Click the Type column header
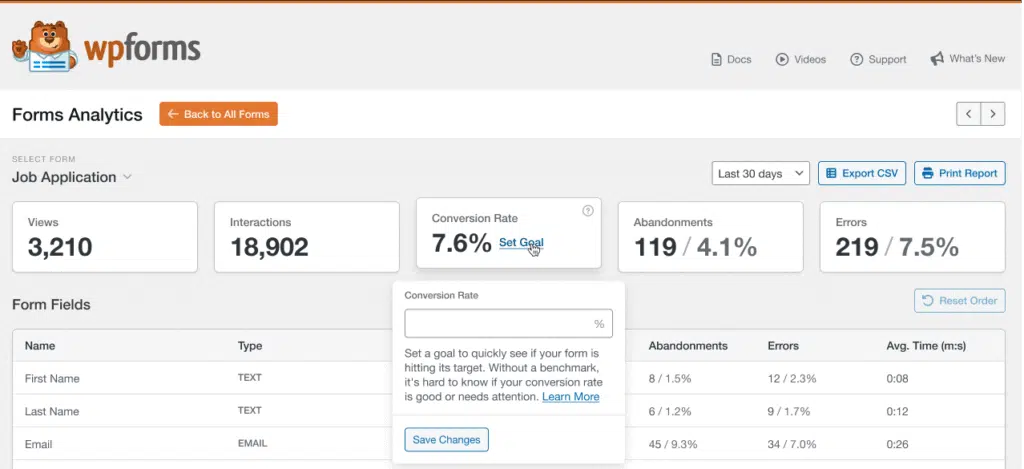 250,346
